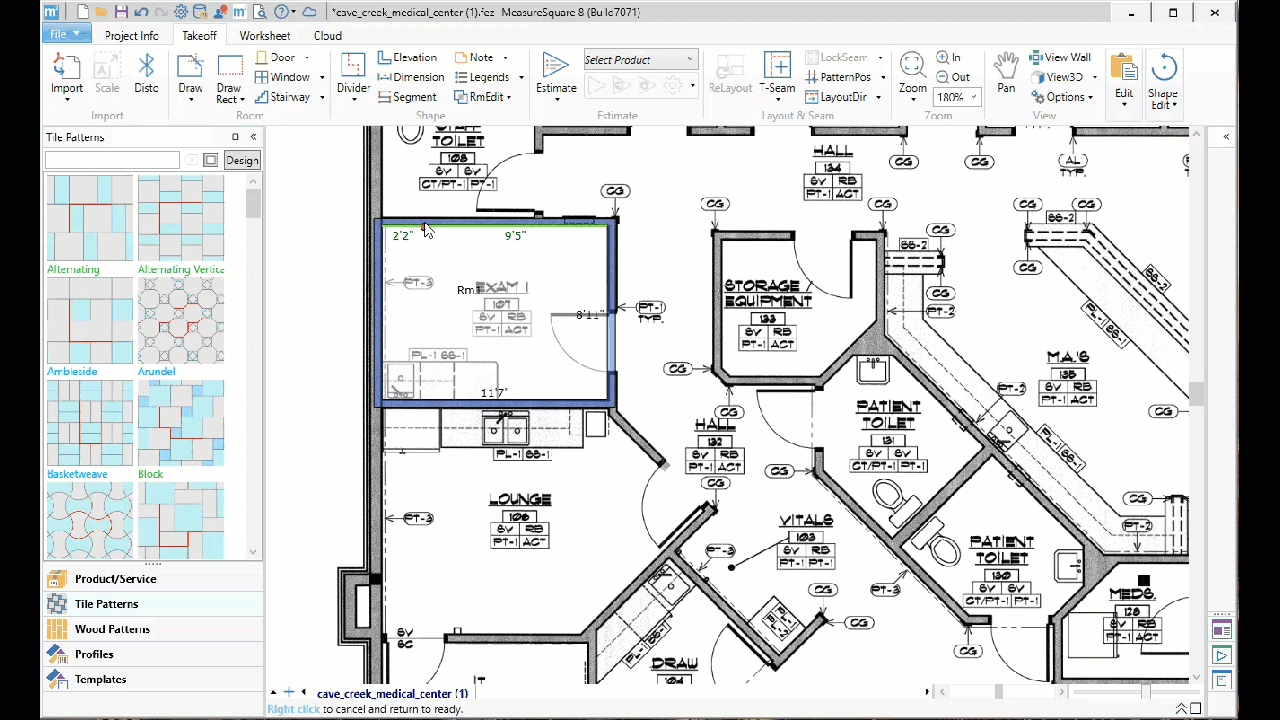Choose the Basketweave tile pattern thumbnail

point(90,422)
